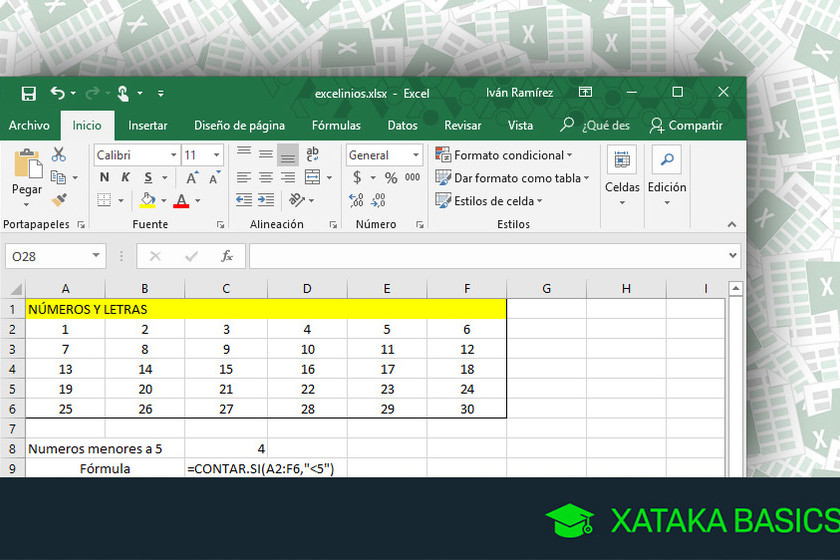840x560 pixels.
Task: Click the Center alignment icon
Action: pos(266,177)
